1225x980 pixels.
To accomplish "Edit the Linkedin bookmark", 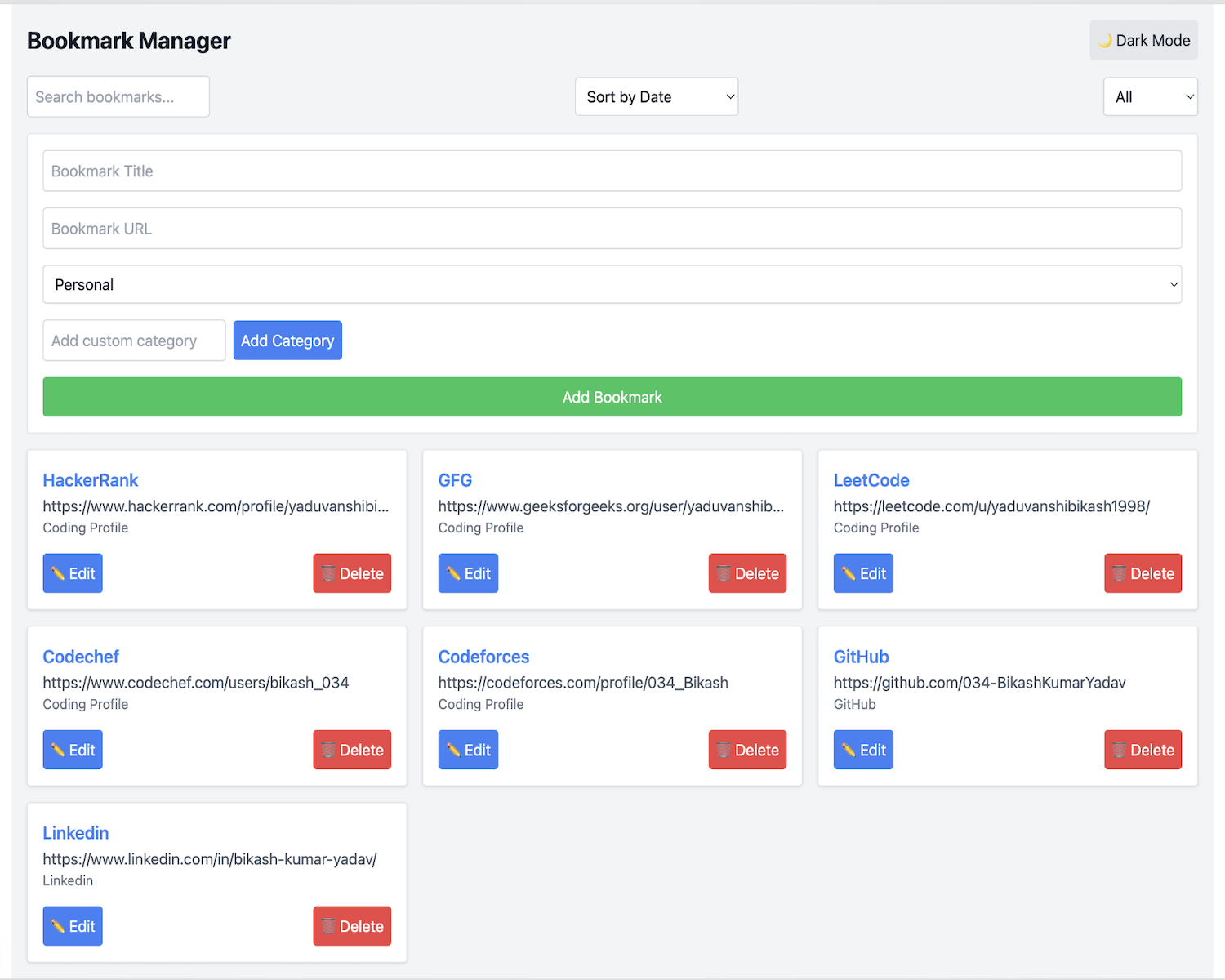I will [73, 926].
